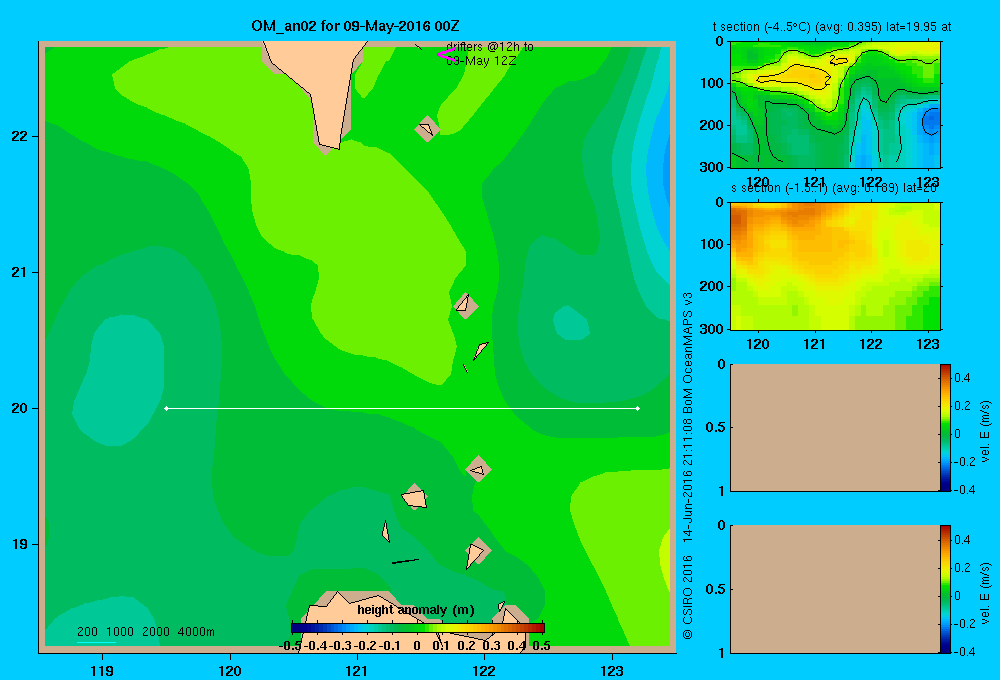Click the '-0.4' tick on the lower velocity color bar
The height and width of the screenshot is (680, 1000).
click(964, 651)
